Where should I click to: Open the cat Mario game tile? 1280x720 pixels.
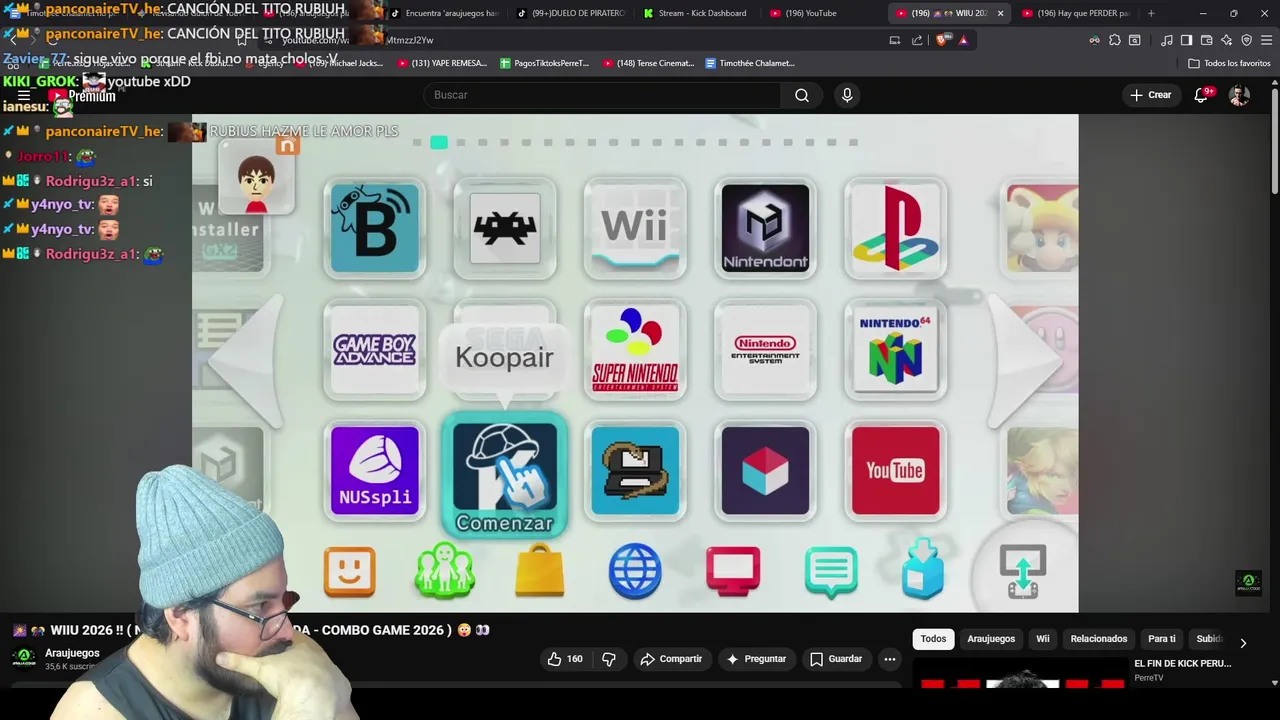click(x=1042, y=228)
